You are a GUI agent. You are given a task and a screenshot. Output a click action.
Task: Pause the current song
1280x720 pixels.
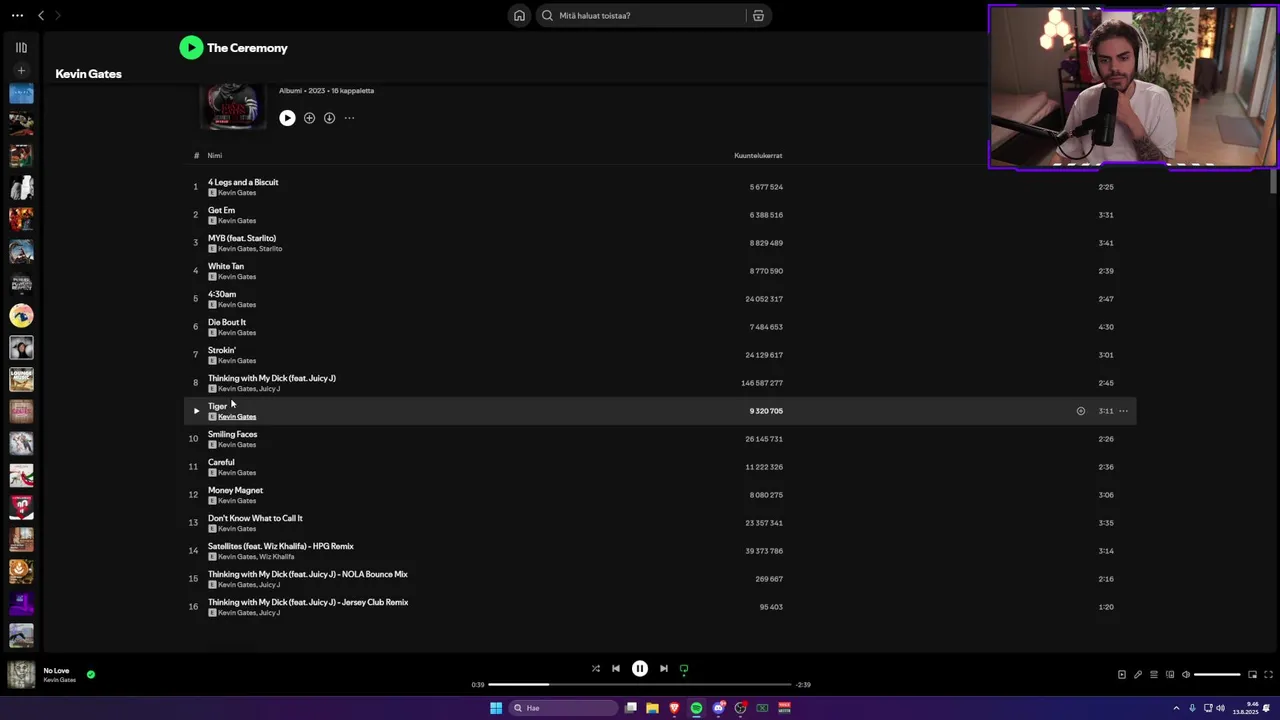click(x=640, y=669)
